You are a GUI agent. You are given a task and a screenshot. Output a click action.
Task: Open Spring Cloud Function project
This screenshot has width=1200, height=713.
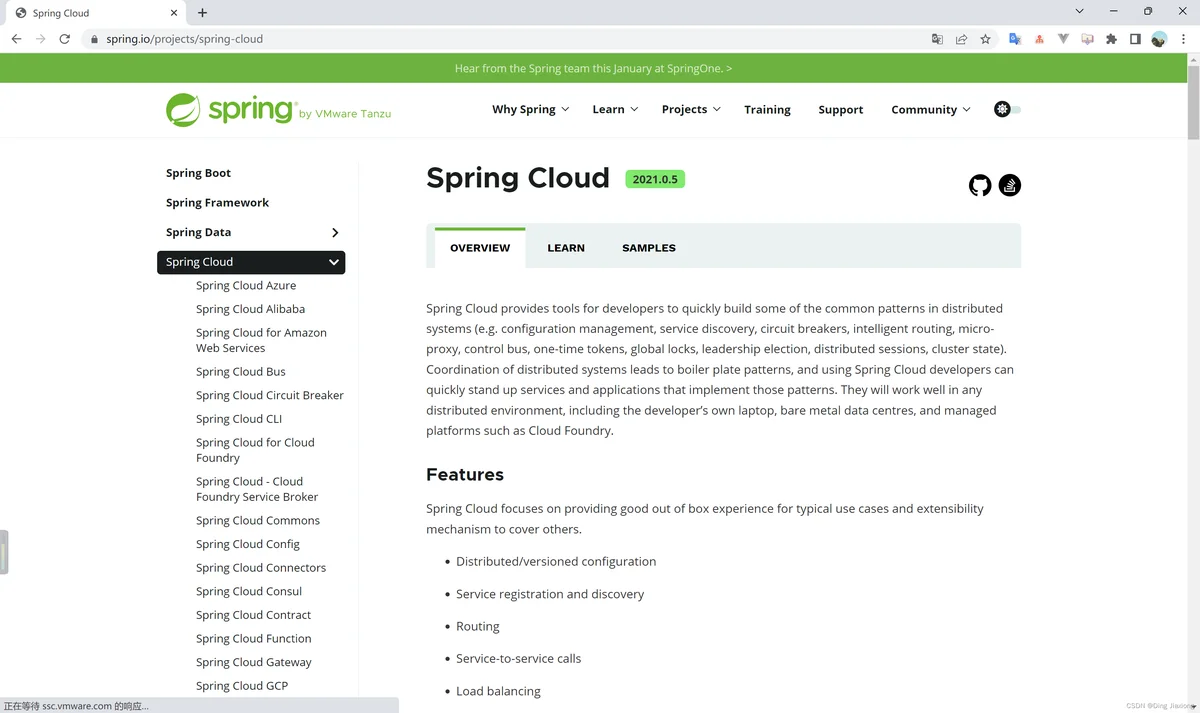[x=254, y=638]
